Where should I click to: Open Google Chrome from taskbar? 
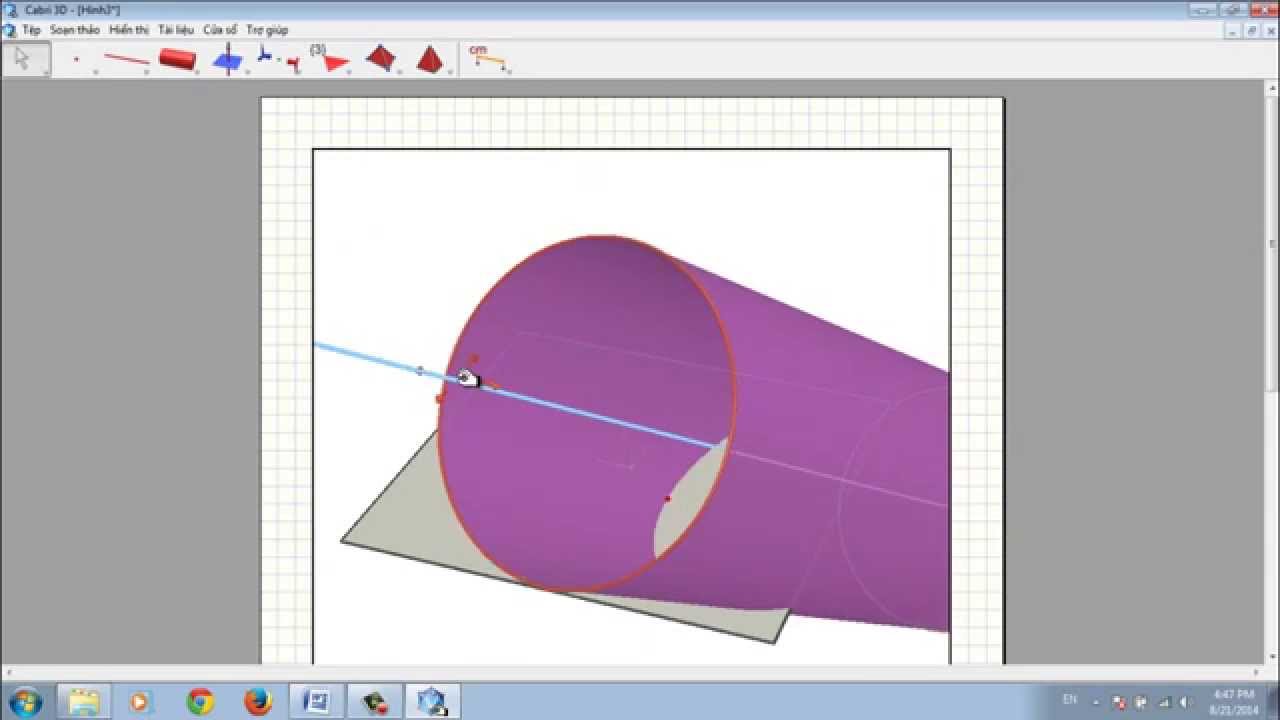tap(200, 701)
